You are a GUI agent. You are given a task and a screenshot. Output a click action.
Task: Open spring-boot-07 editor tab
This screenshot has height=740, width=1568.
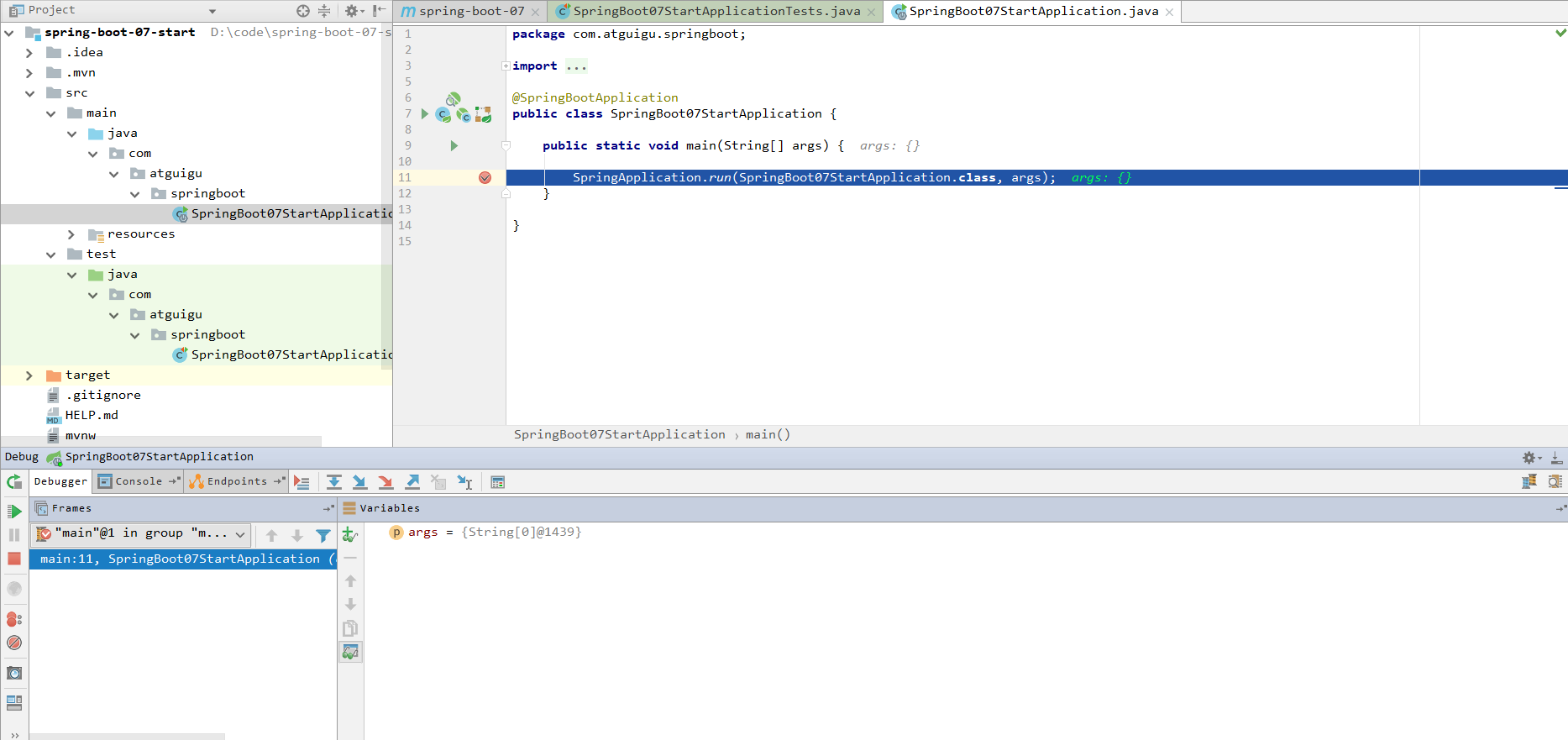[471, 11]
